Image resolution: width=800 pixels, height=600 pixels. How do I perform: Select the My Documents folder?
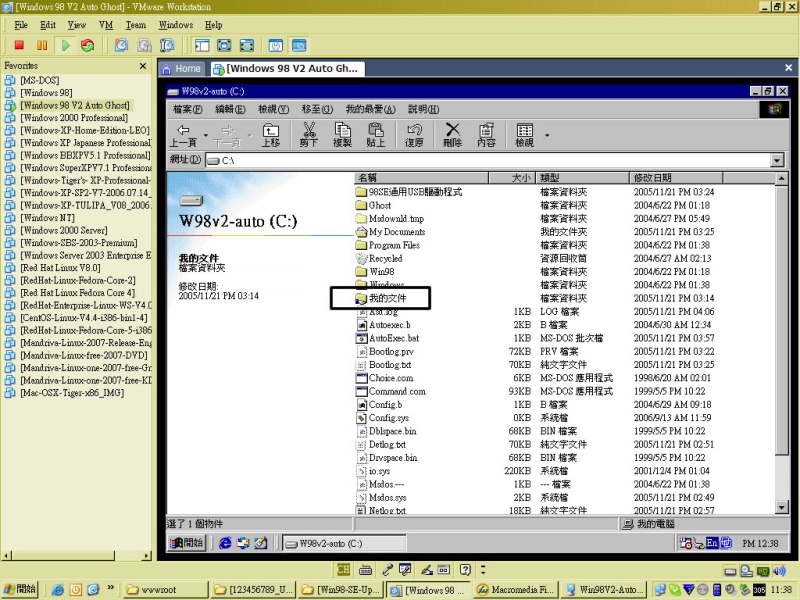point(390,232)
